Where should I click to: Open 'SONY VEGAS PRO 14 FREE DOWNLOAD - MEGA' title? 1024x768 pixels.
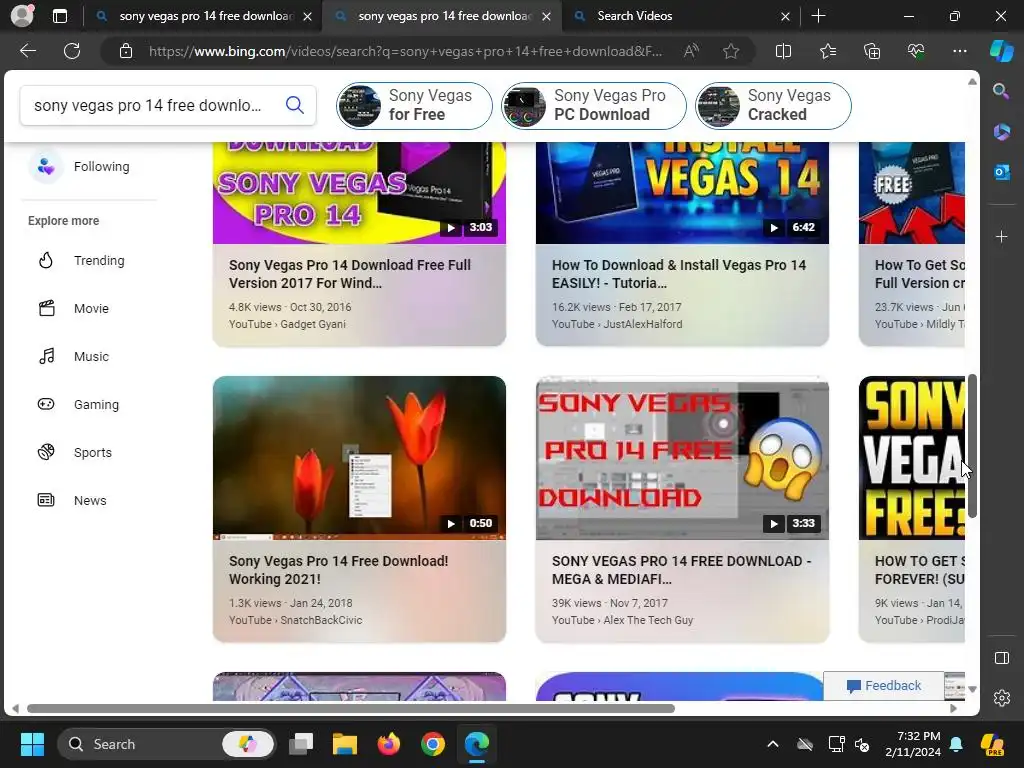point(681,570)
